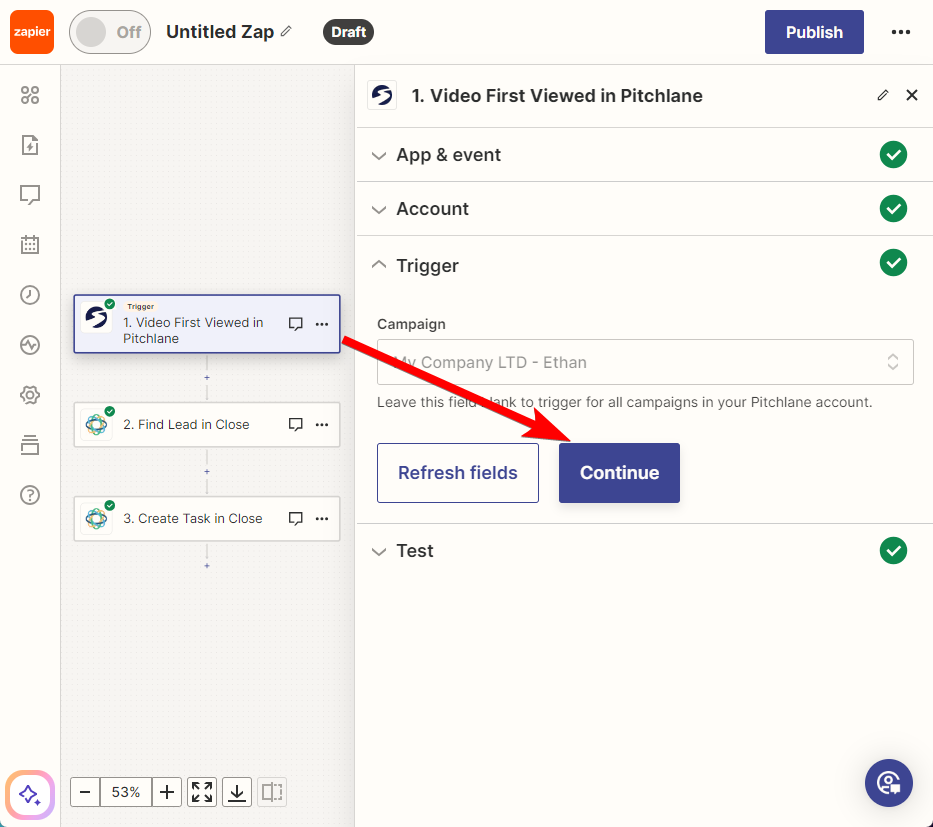Click the Draft status badge

(x=348, y=32)
